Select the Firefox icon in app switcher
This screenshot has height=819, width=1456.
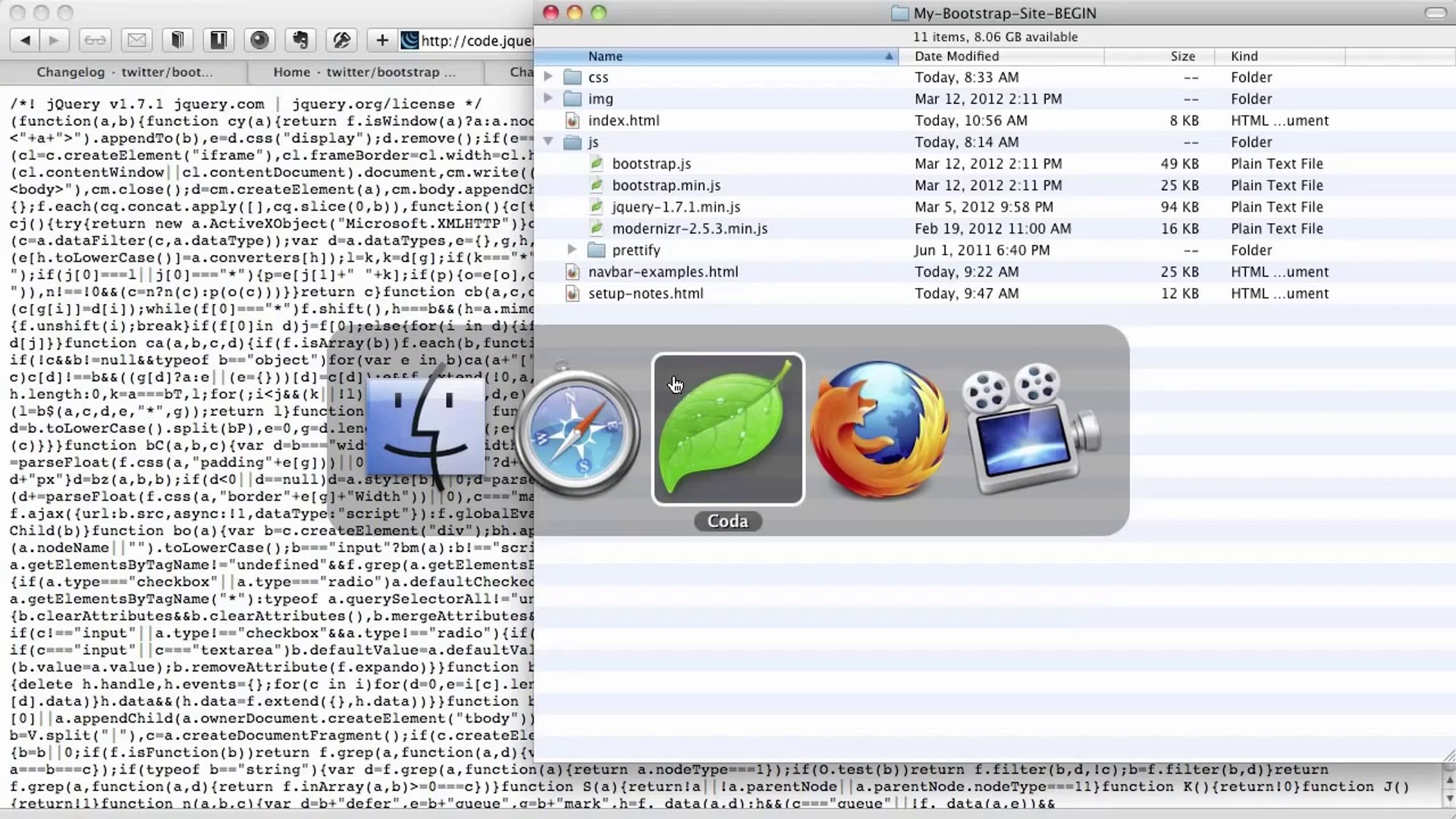coord(880,429)
